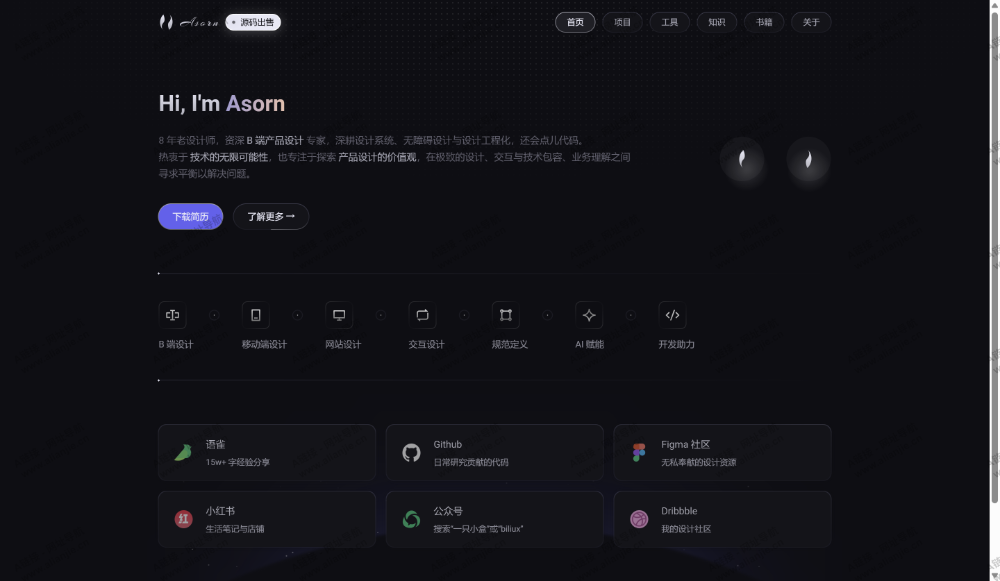Image resolution: width=1000 pixels, height=581 pixels.
Task: Open the 小红书 card
Action: tap(267, 519)
